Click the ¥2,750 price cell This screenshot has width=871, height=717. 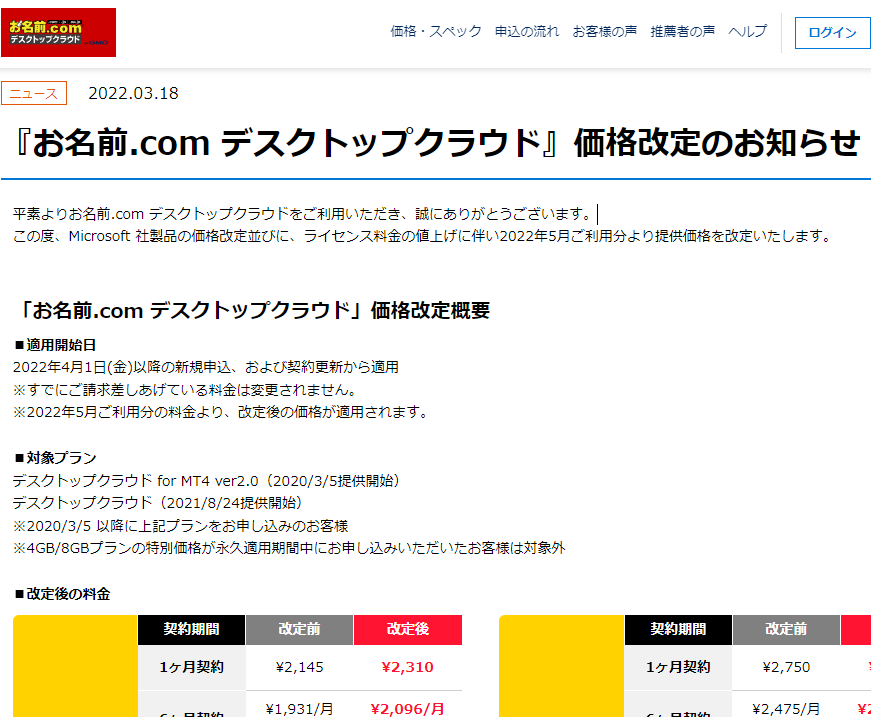point(786,667)
